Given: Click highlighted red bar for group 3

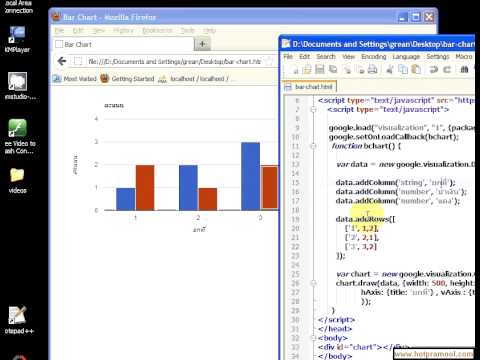Looking at the screenshot, I should tap(270, 188).
